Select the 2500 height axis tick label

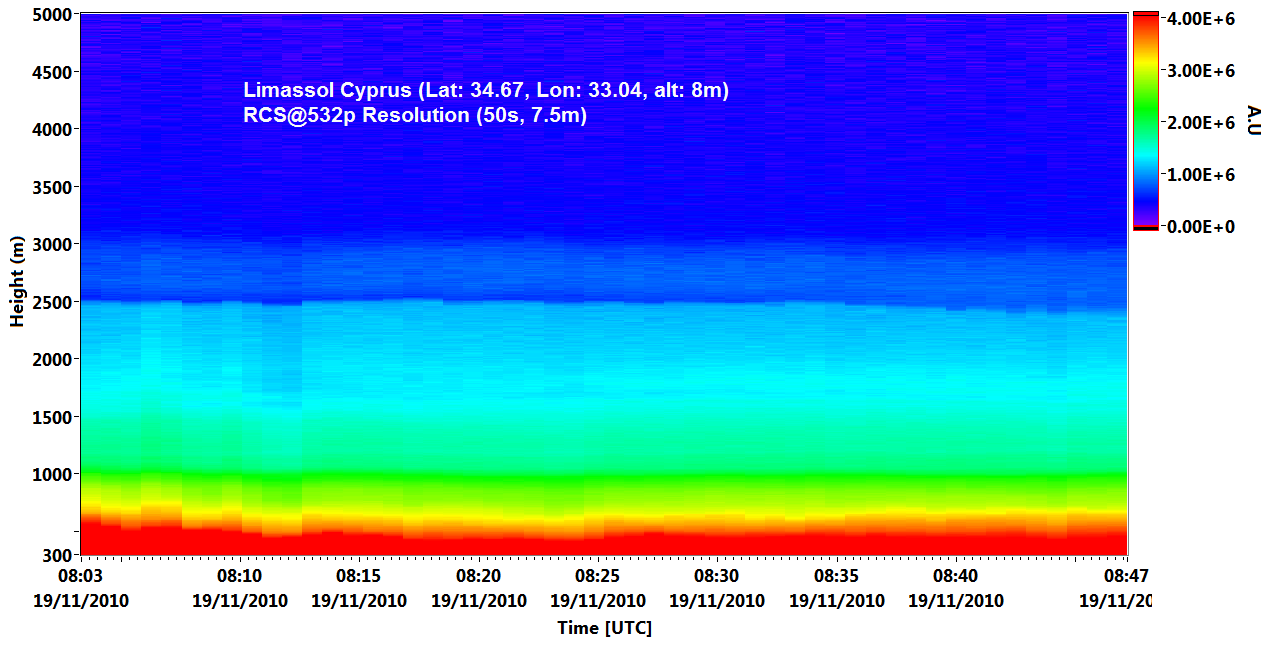point(50,302)
